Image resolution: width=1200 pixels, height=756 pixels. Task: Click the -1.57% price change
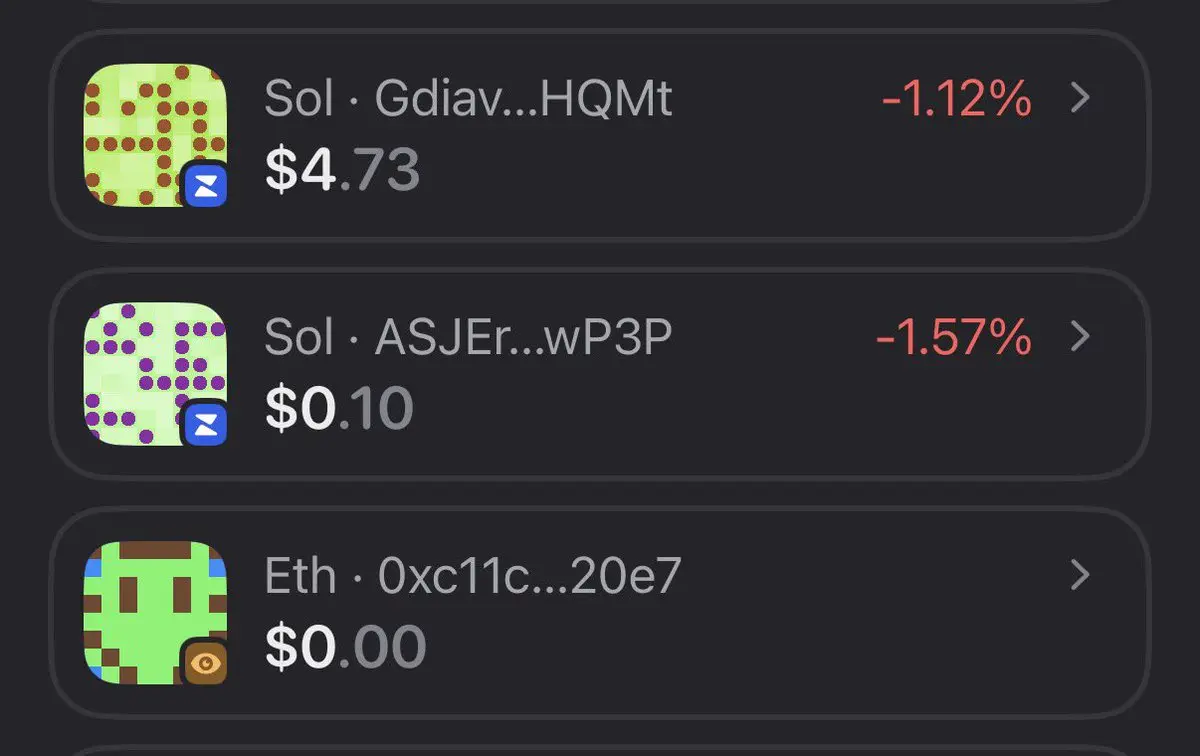(x=954, y=337)
